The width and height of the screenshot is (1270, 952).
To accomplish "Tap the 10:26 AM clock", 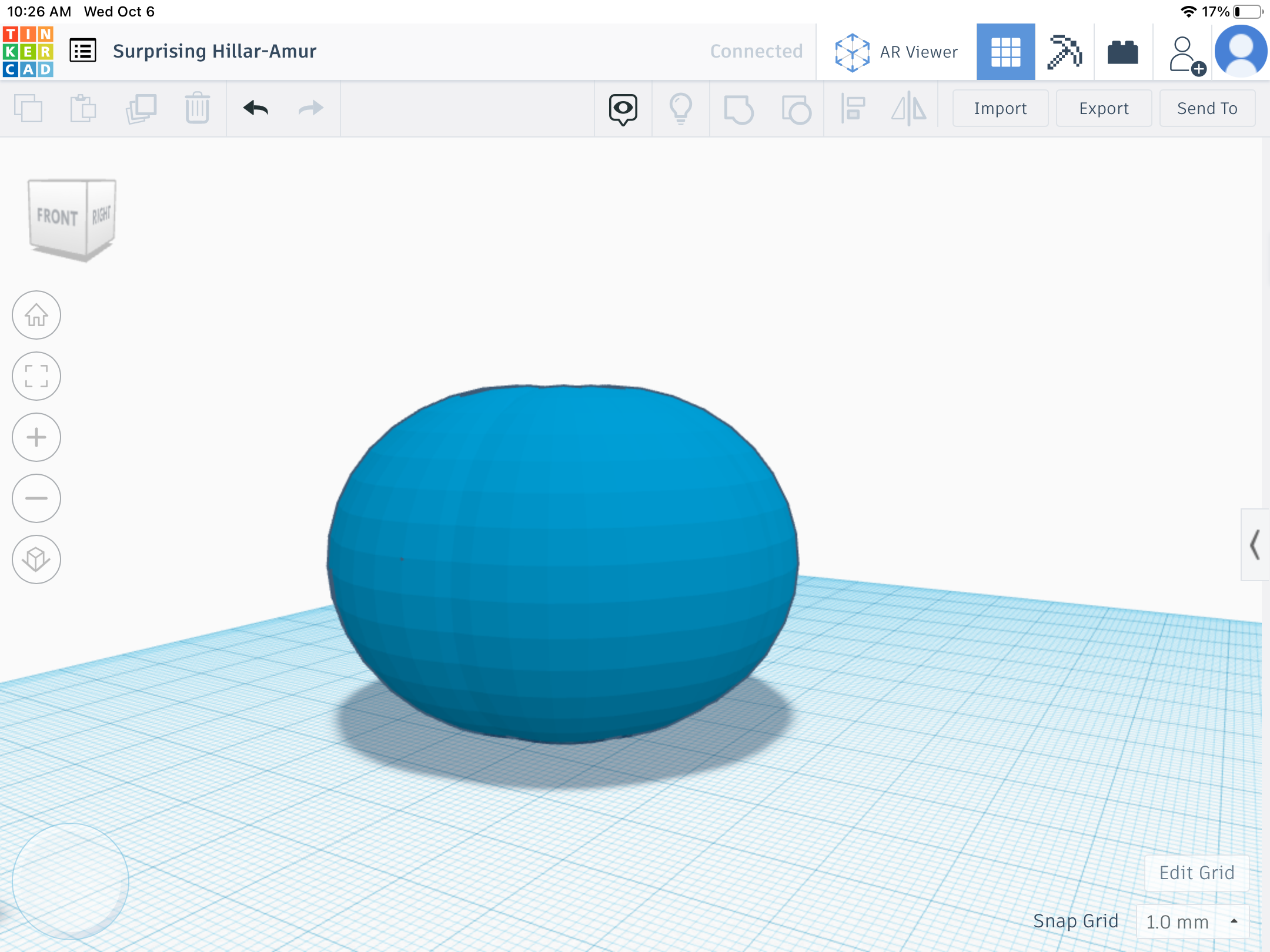I will point(39,12).
